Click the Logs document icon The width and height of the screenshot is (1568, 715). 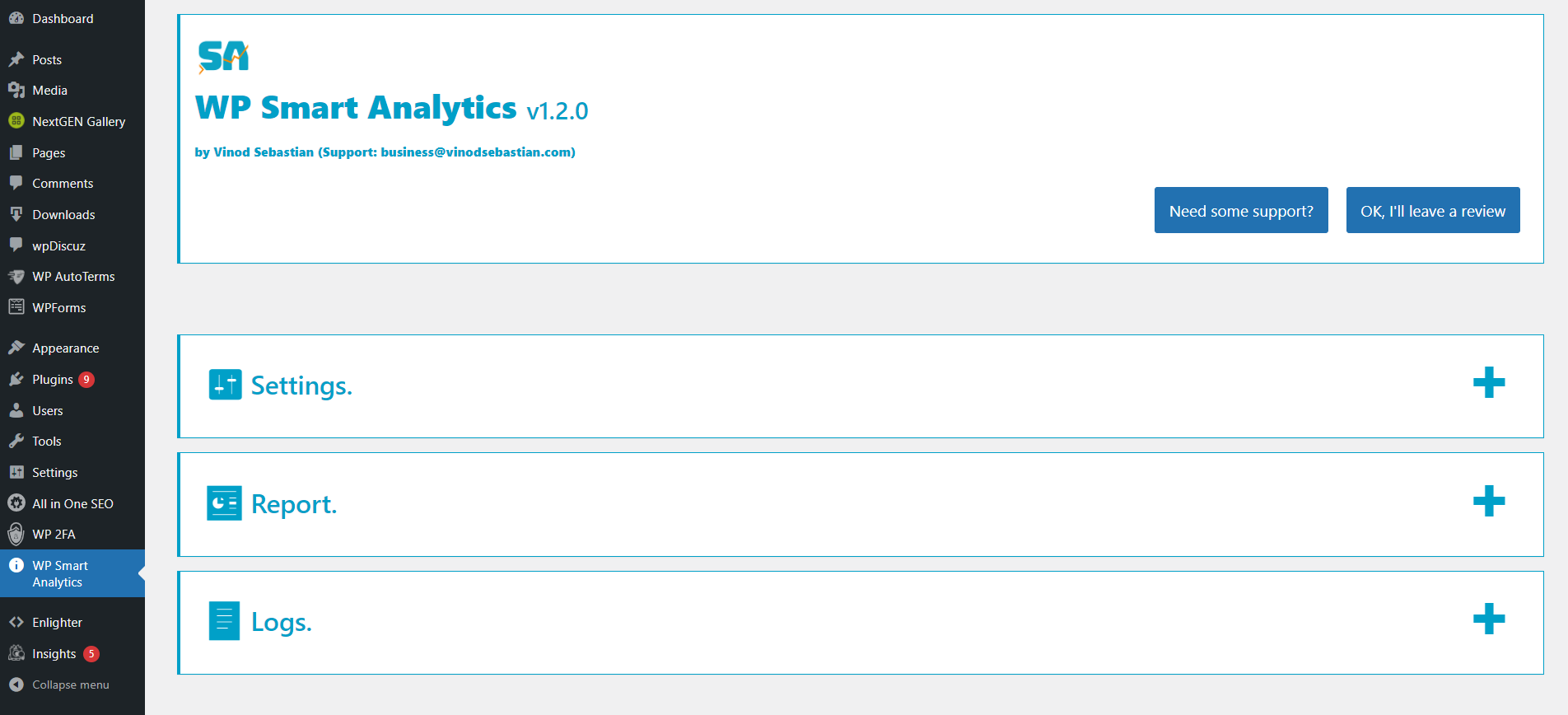pos(224,621)
